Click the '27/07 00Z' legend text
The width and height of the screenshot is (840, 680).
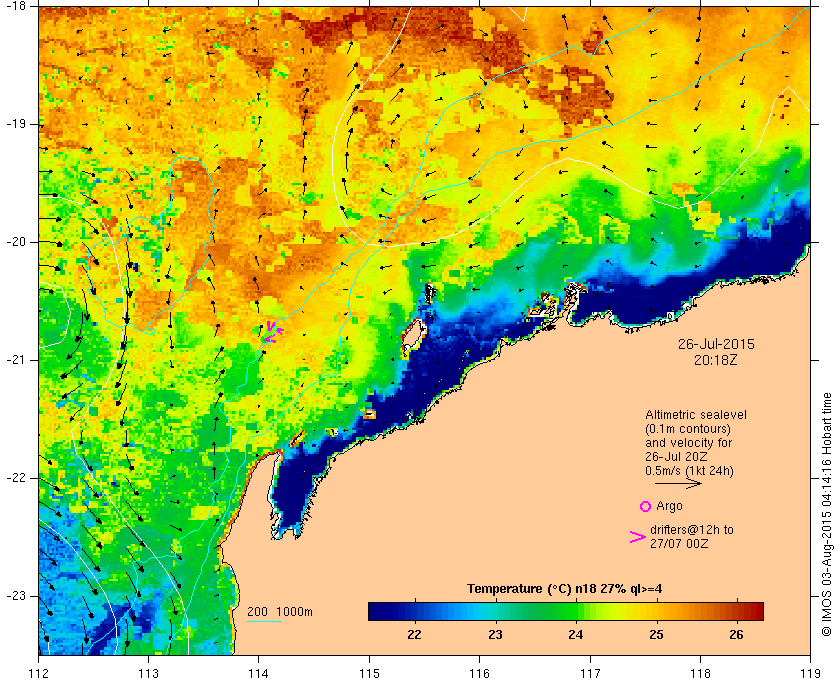tap(679, 544)
